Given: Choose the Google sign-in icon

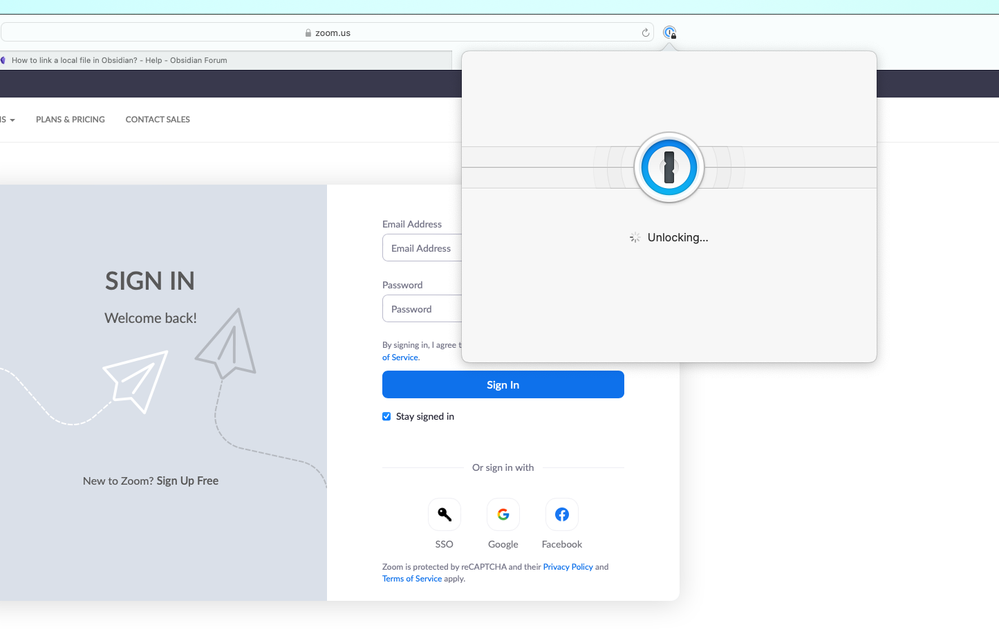Looking at the screenshot, I should coord(503,515).
